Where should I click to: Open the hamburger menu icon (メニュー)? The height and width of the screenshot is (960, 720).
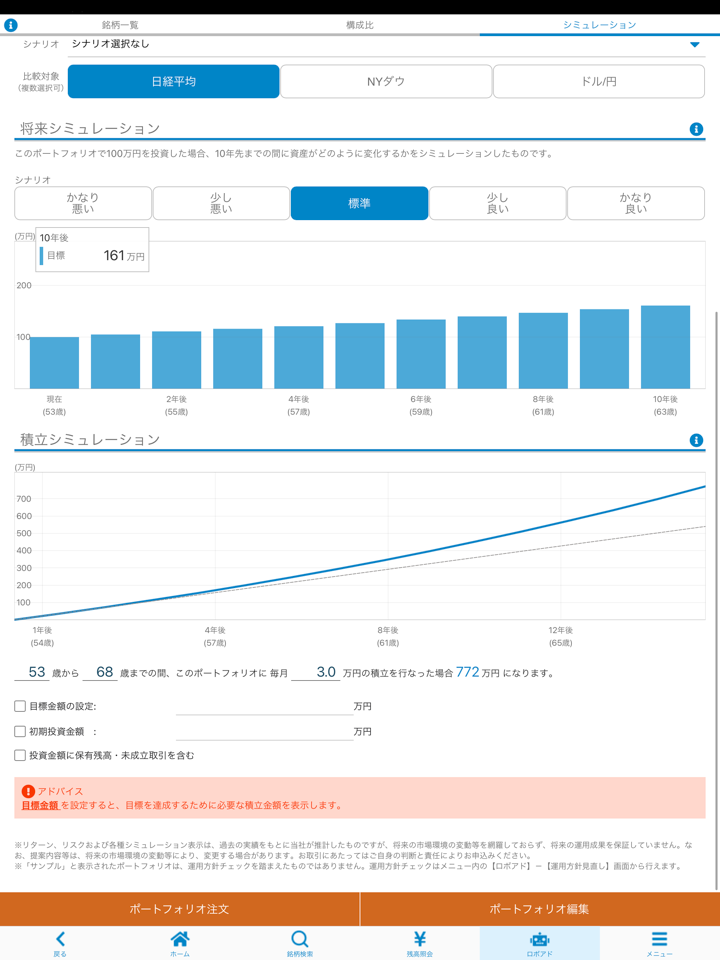click(x=659, y=939)
